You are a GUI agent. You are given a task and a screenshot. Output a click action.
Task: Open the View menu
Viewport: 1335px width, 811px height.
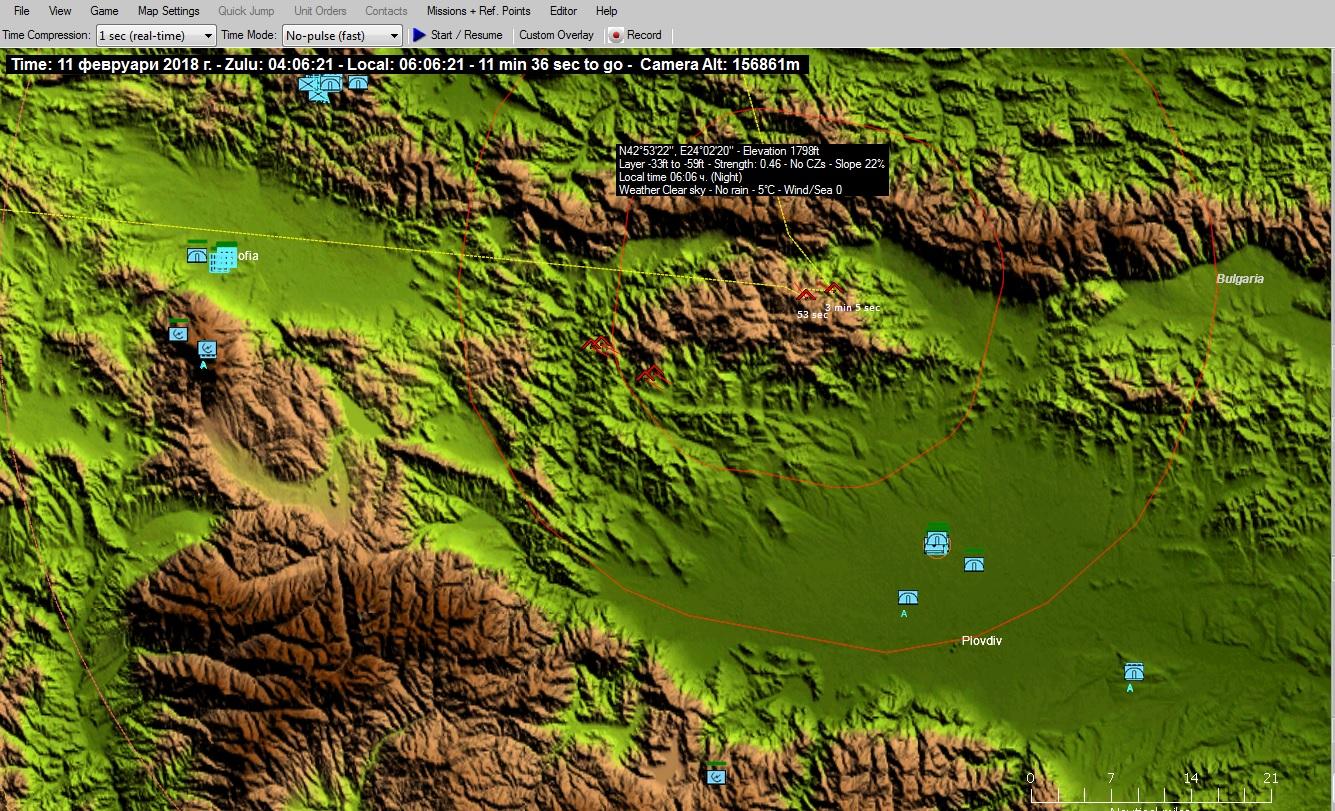(60, 11)
